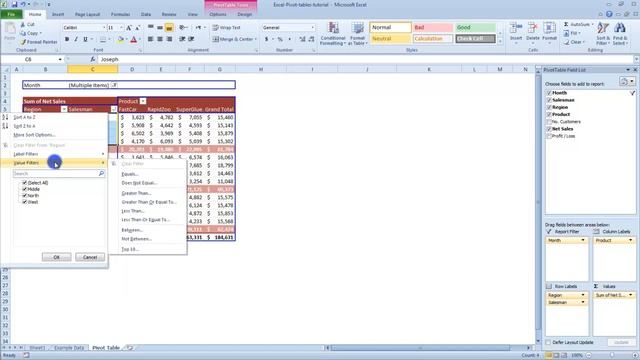Viewport: 640px width, 360px height.
Task: Open the Insert ribbon tab
Action: [58, 14]
